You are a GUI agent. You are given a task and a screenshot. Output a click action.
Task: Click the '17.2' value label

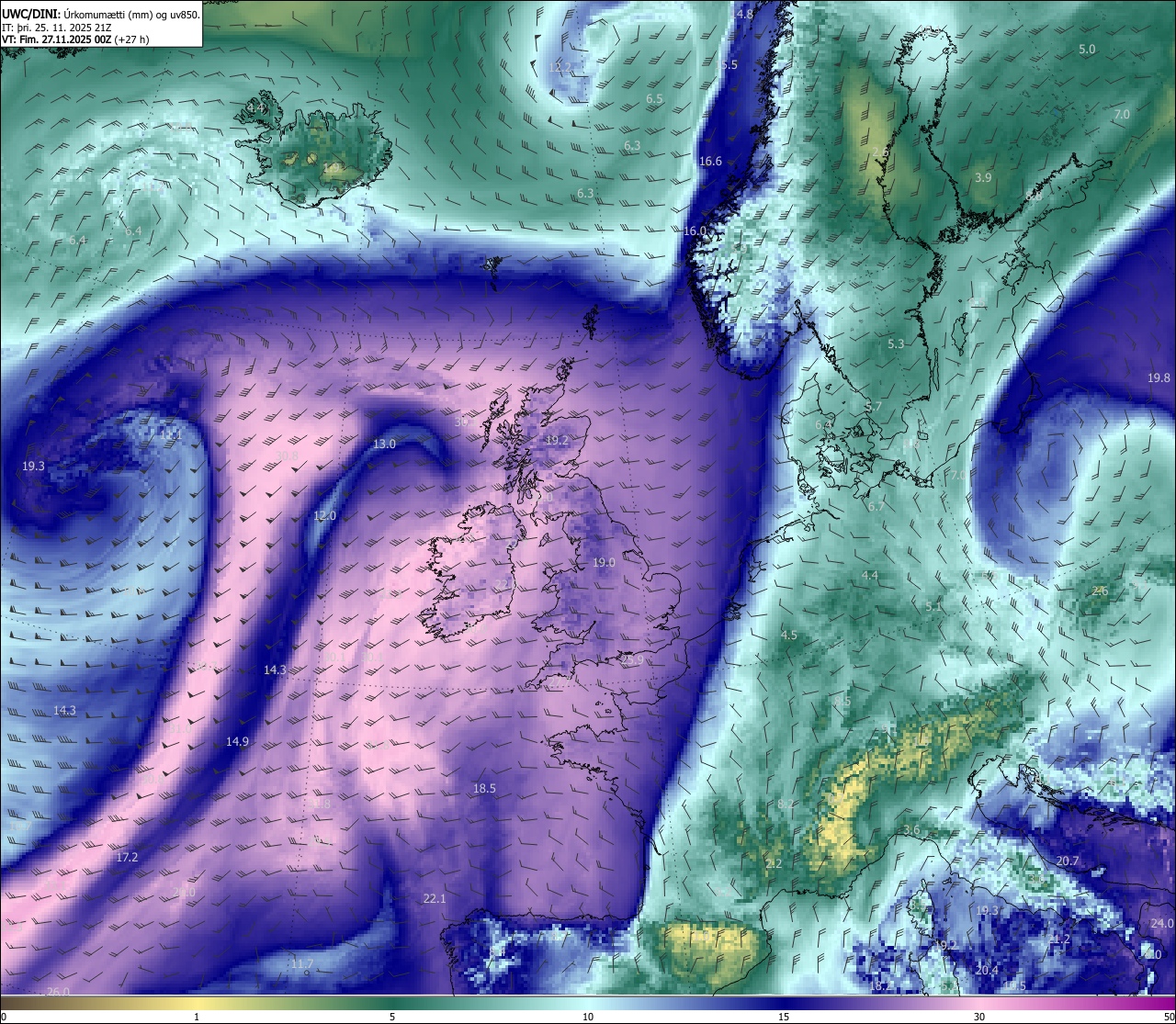point(127,857)
